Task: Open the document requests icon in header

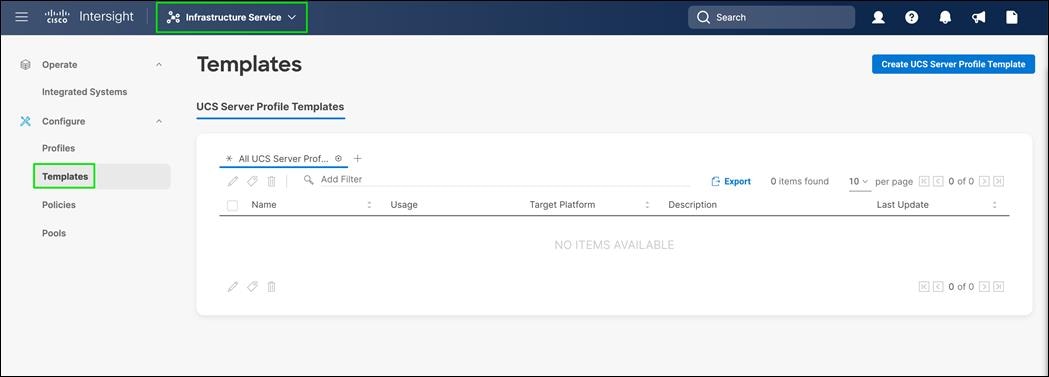Action: pos(1012,17)
